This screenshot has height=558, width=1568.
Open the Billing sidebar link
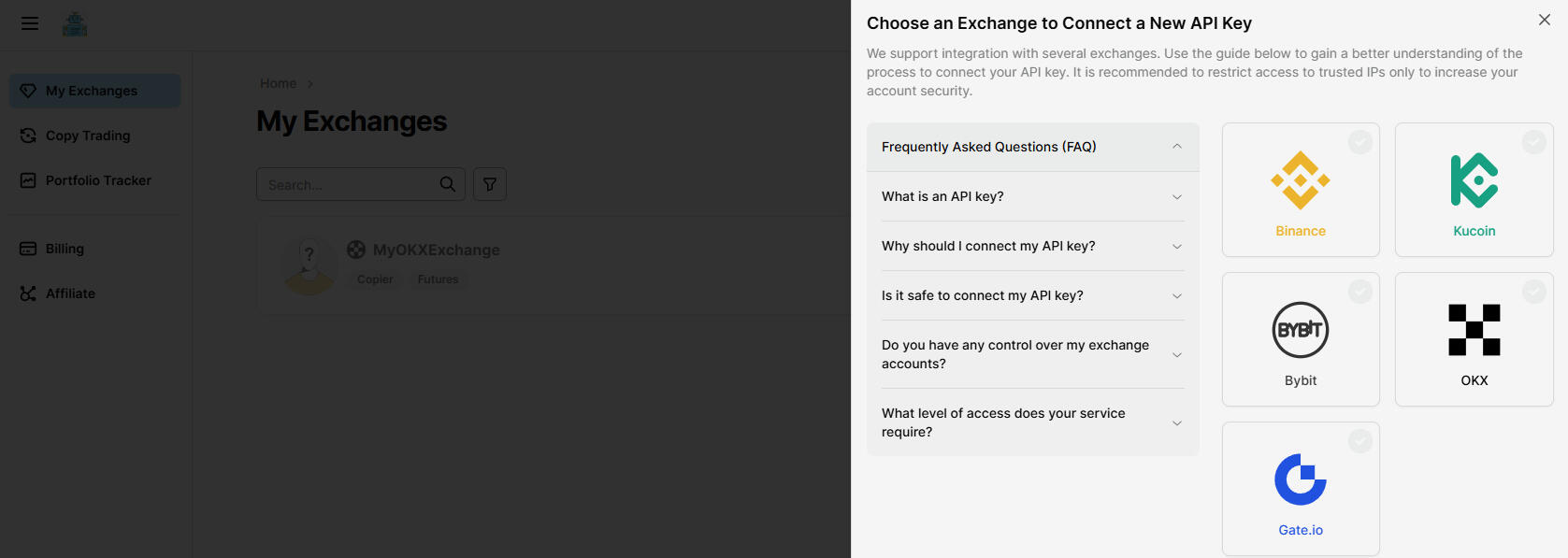[x=65, y=249]
